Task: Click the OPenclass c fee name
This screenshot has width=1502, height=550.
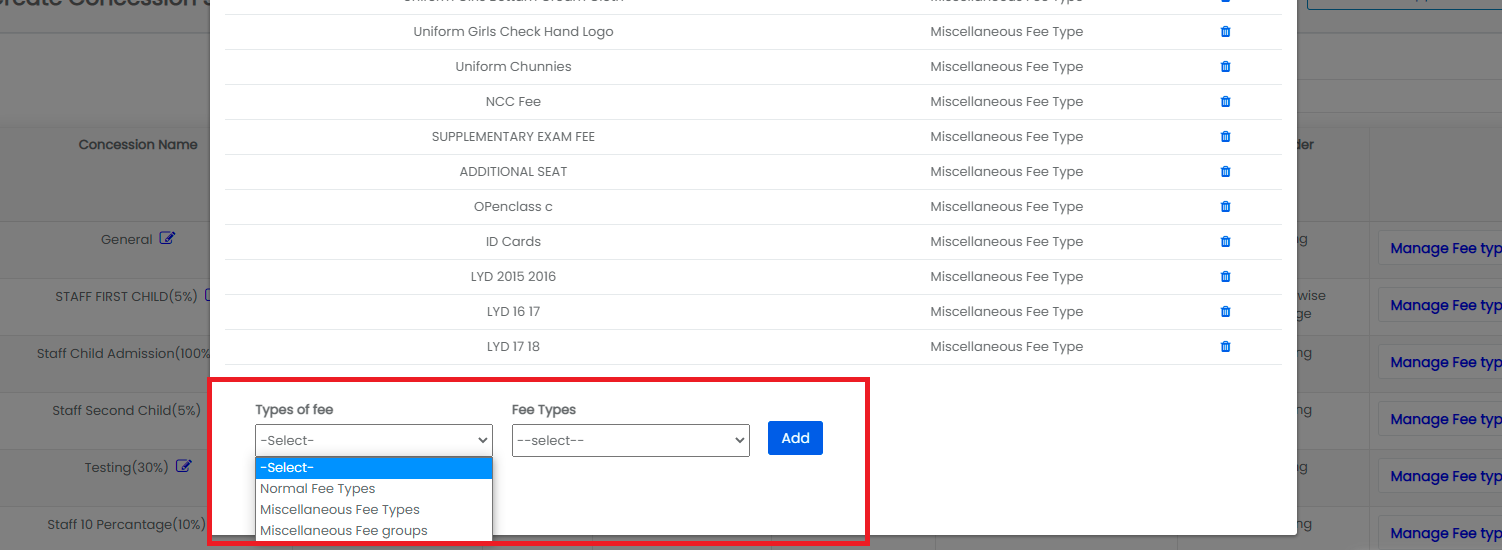Action: (x=513, y=207)
